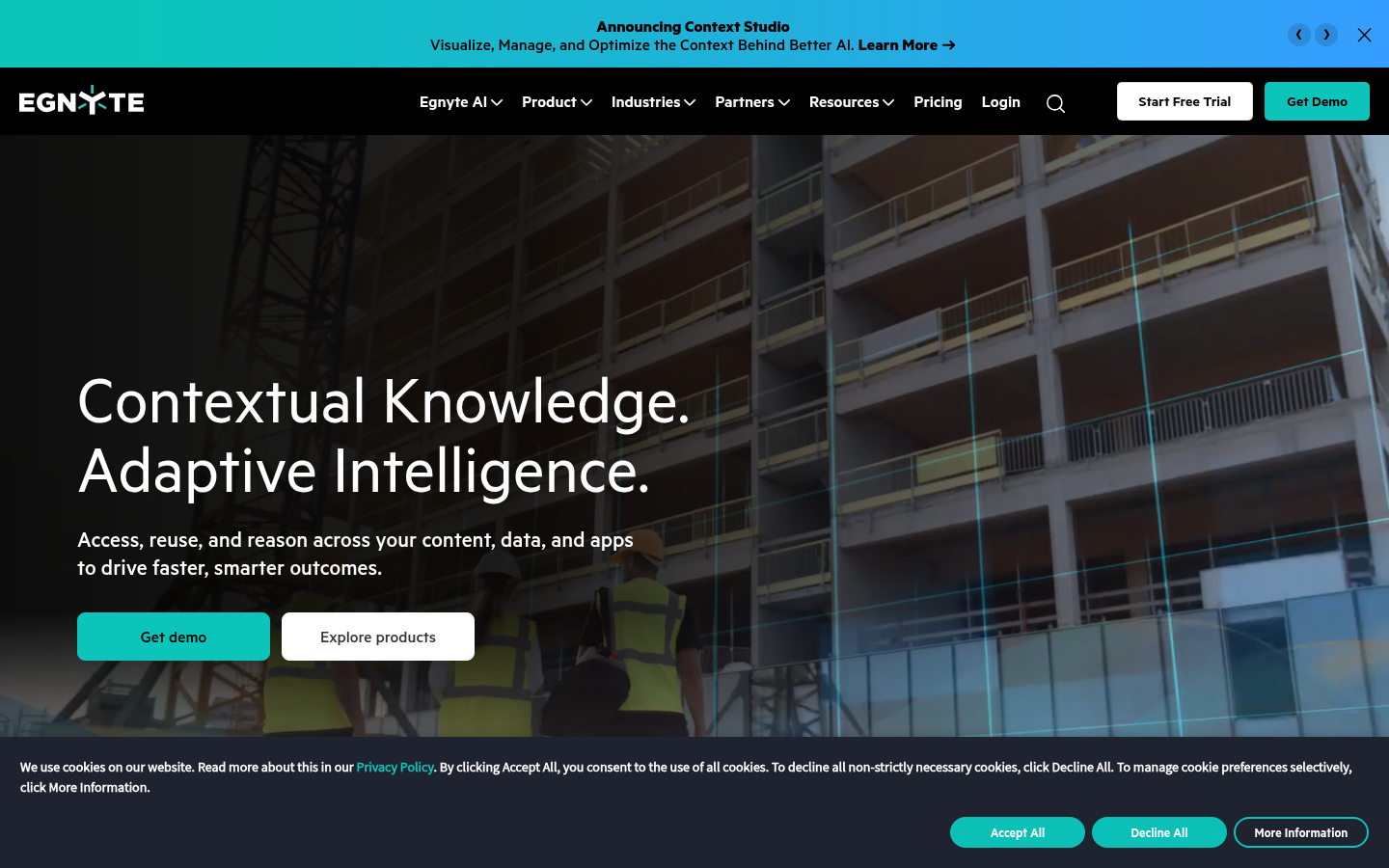Open the site search magnifier icon
Screen dimensions: 1389x868
[1055, 103]
